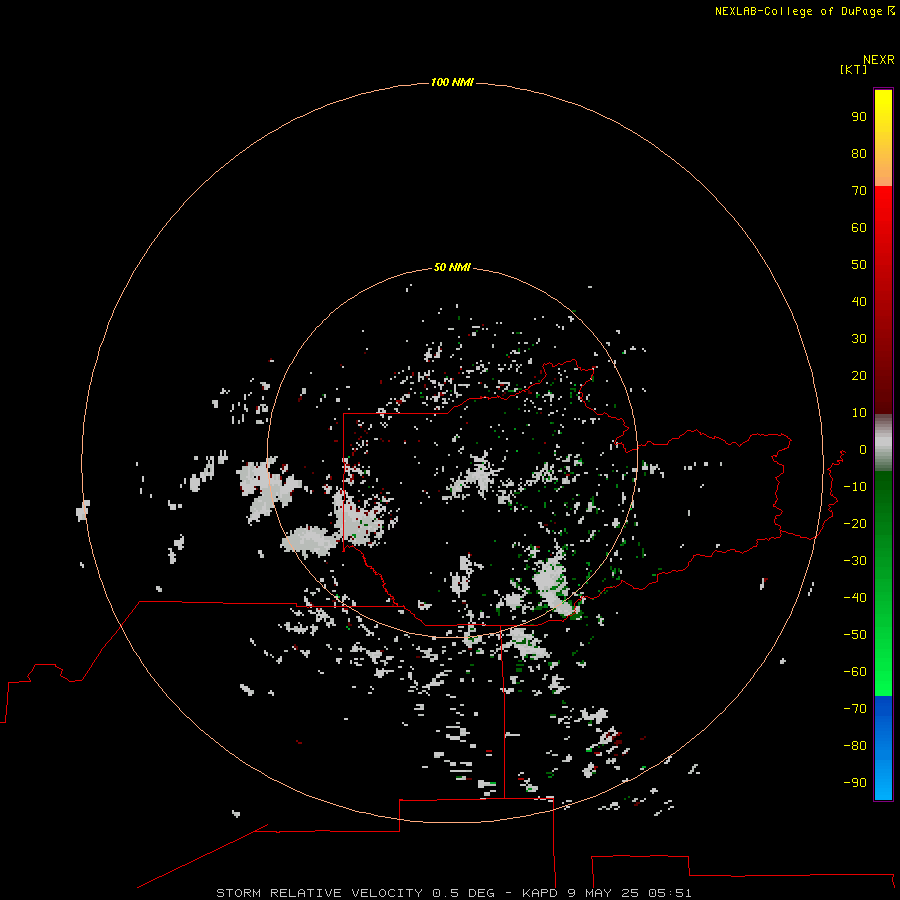900x900 pixels.
Task: Click the 20 tick label on the scale
Action: click(859, 376)
